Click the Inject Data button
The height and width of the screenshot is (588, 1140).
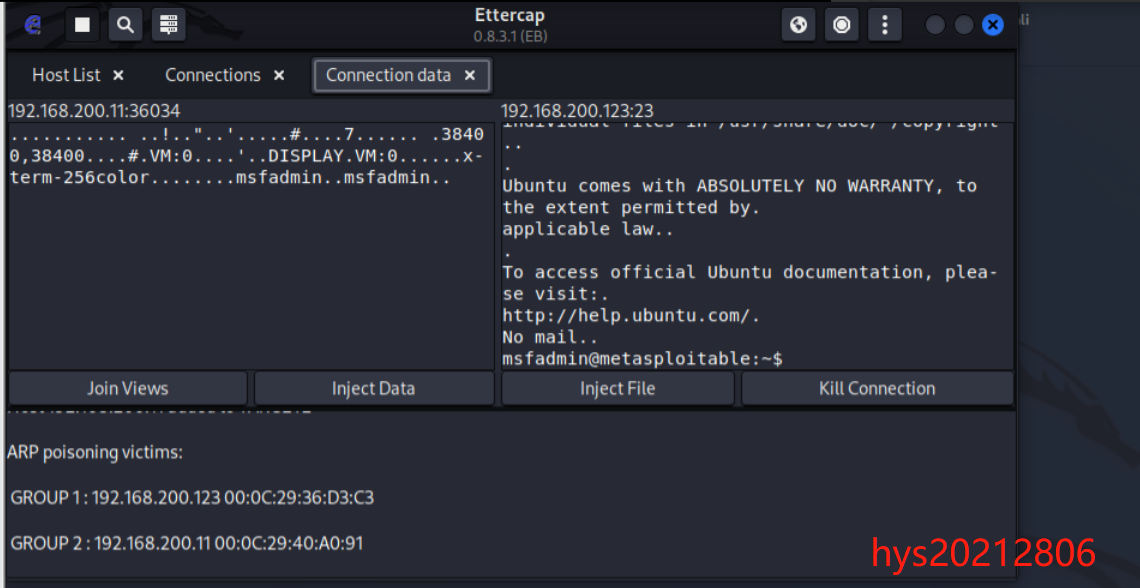point(374,388)
